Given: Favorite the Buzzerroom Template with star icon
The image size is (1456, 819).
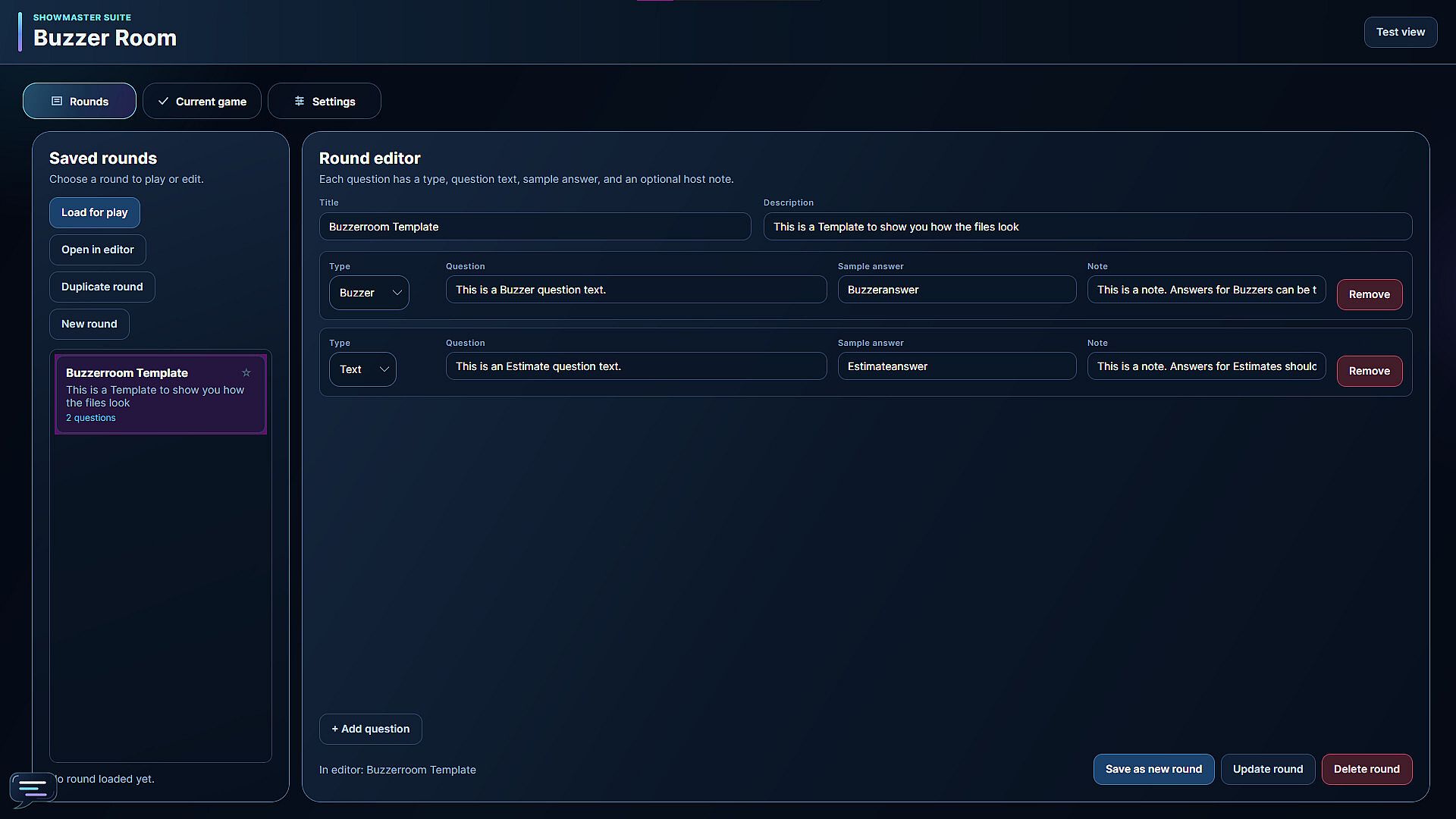Looking at the screenshot, I should click(246, 372).
